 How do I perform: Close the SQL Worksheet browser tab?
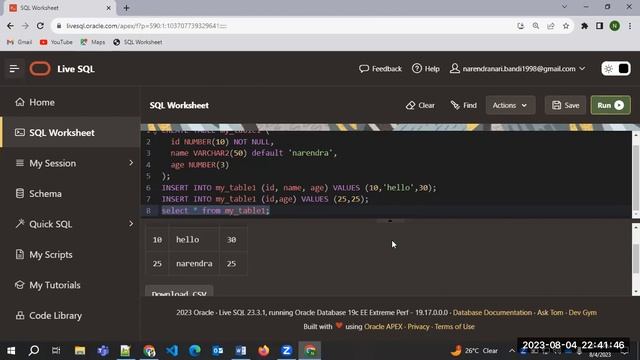coord(109,8)
